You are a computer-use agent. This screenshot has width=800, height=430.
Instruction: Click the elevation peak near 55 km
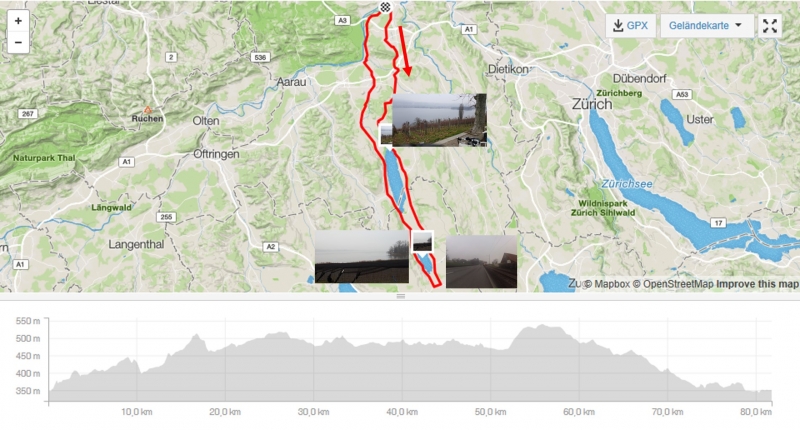(541, 325)
